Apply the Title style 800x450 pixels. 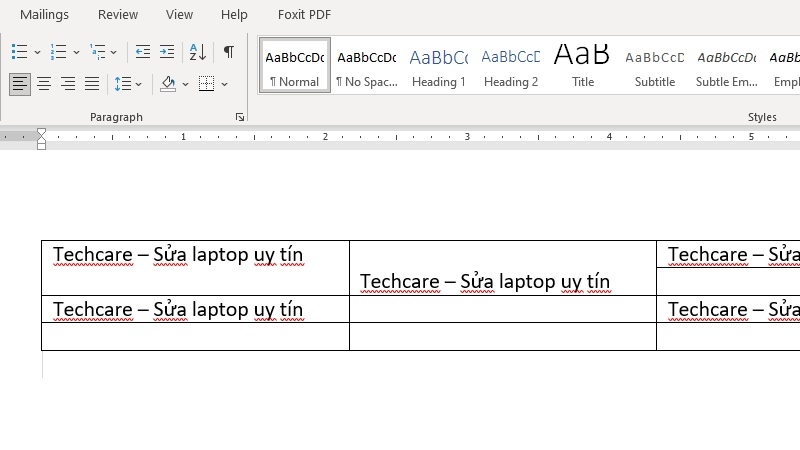(583, 65)
